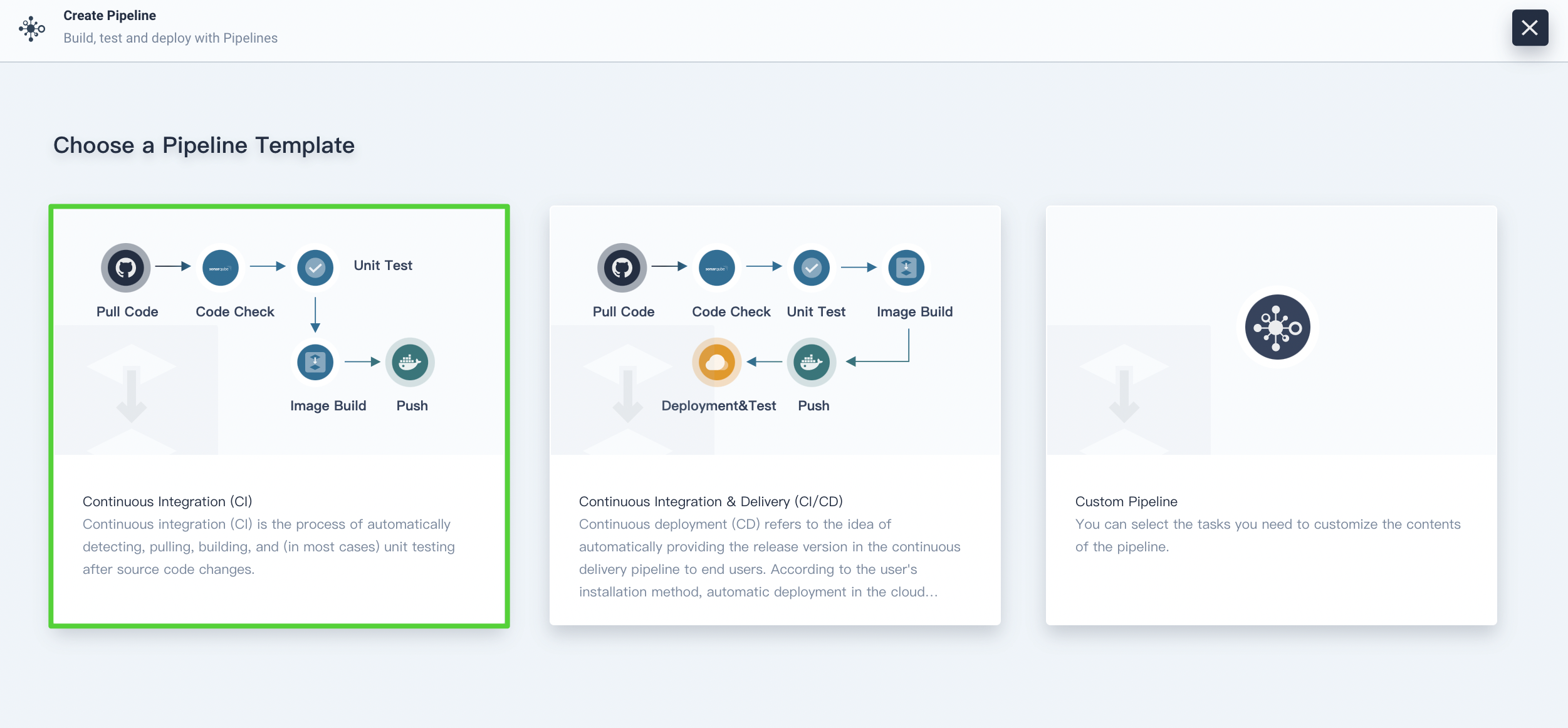Close the Create Pipeline dialog
This screenshot has height=728, width=1568.
(1530, 28)
